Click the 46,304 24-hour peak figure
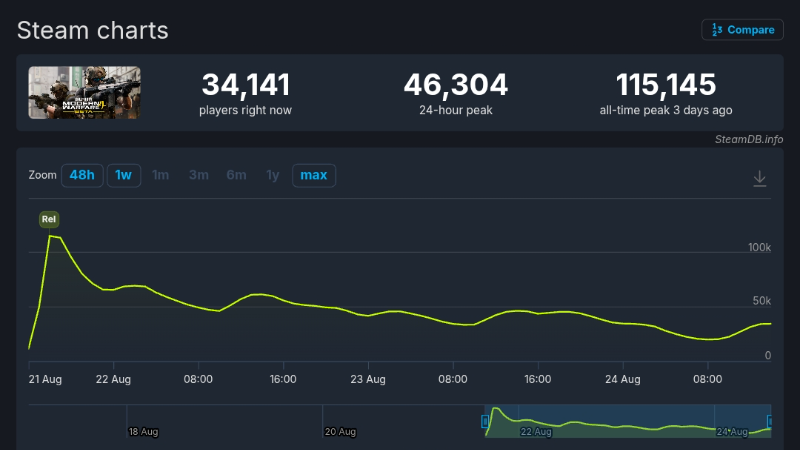The width and height of the screenshot is (800, 450). [x=456, y=85]
